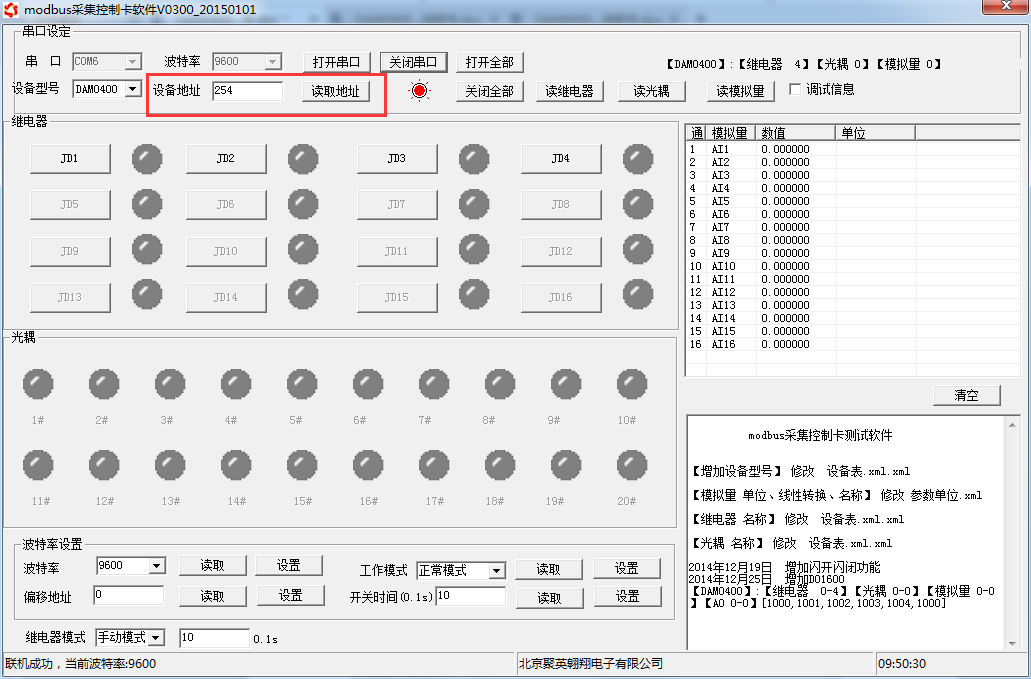This screenshot has width=1031, height=679.
Task: Click the red connection status light
Action: pos(419,91)
